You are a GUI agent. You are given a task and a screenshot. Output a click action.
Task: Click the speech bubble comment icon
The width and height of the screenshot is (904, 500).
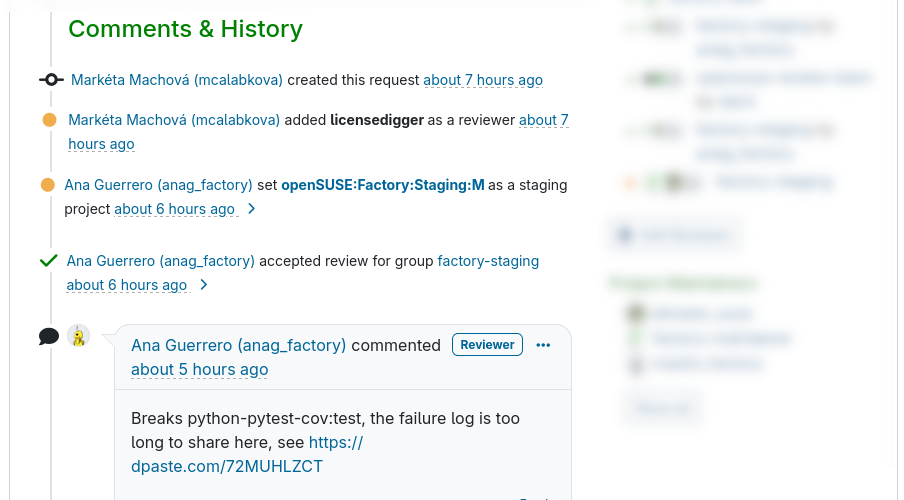click(49, 337)
